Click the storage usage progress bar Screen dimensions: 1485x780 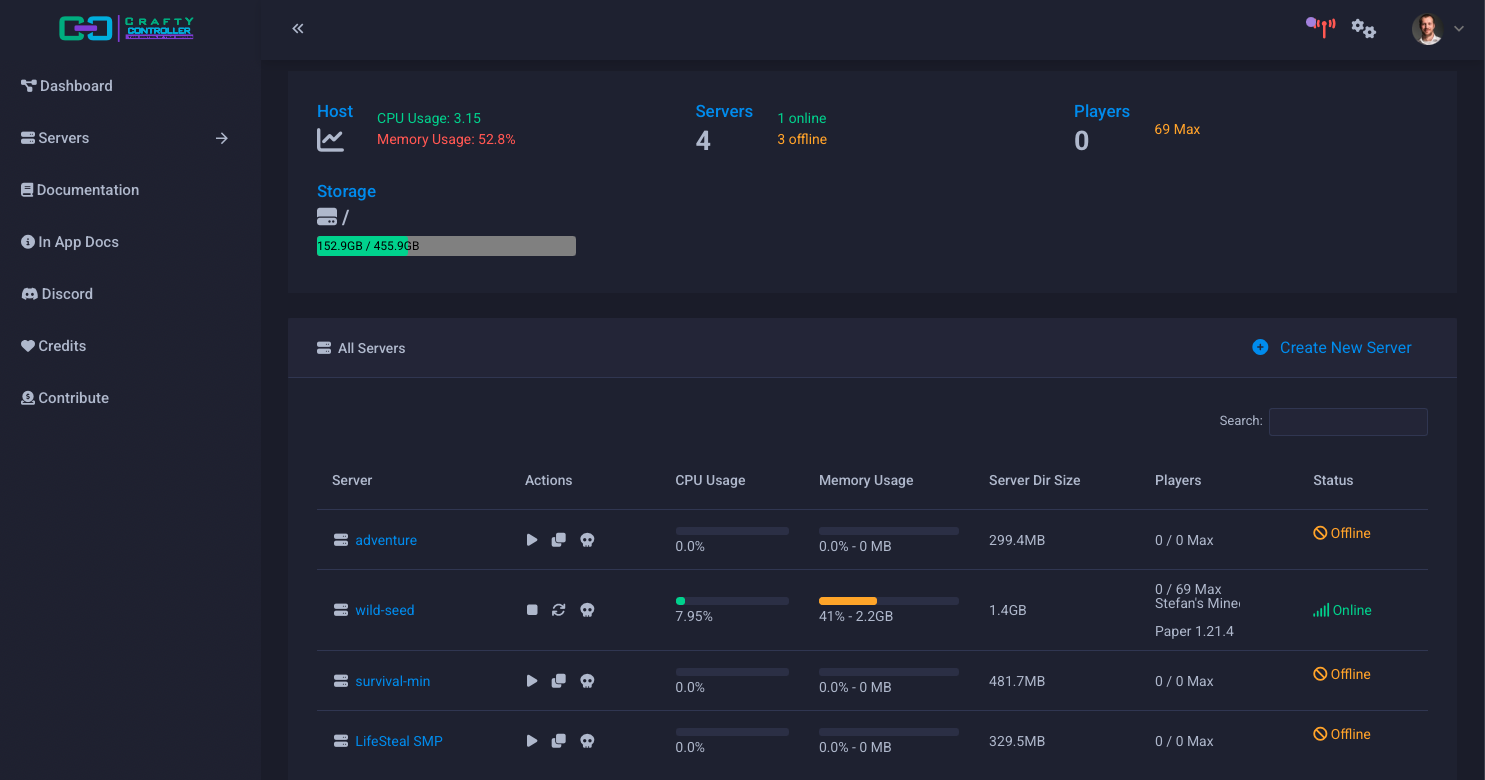coord(446,246)
